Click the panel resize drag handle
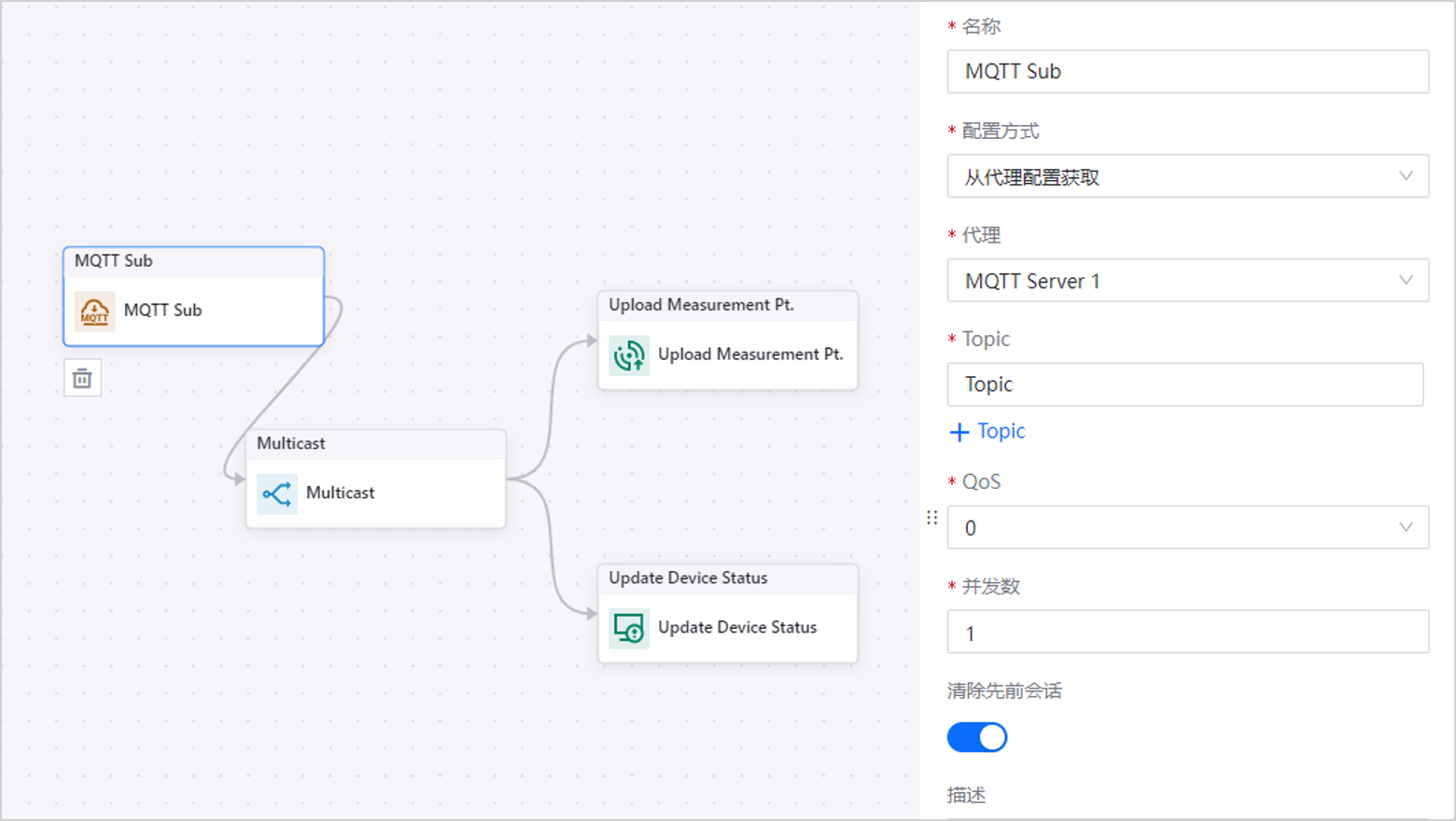 tap(931, 518)
